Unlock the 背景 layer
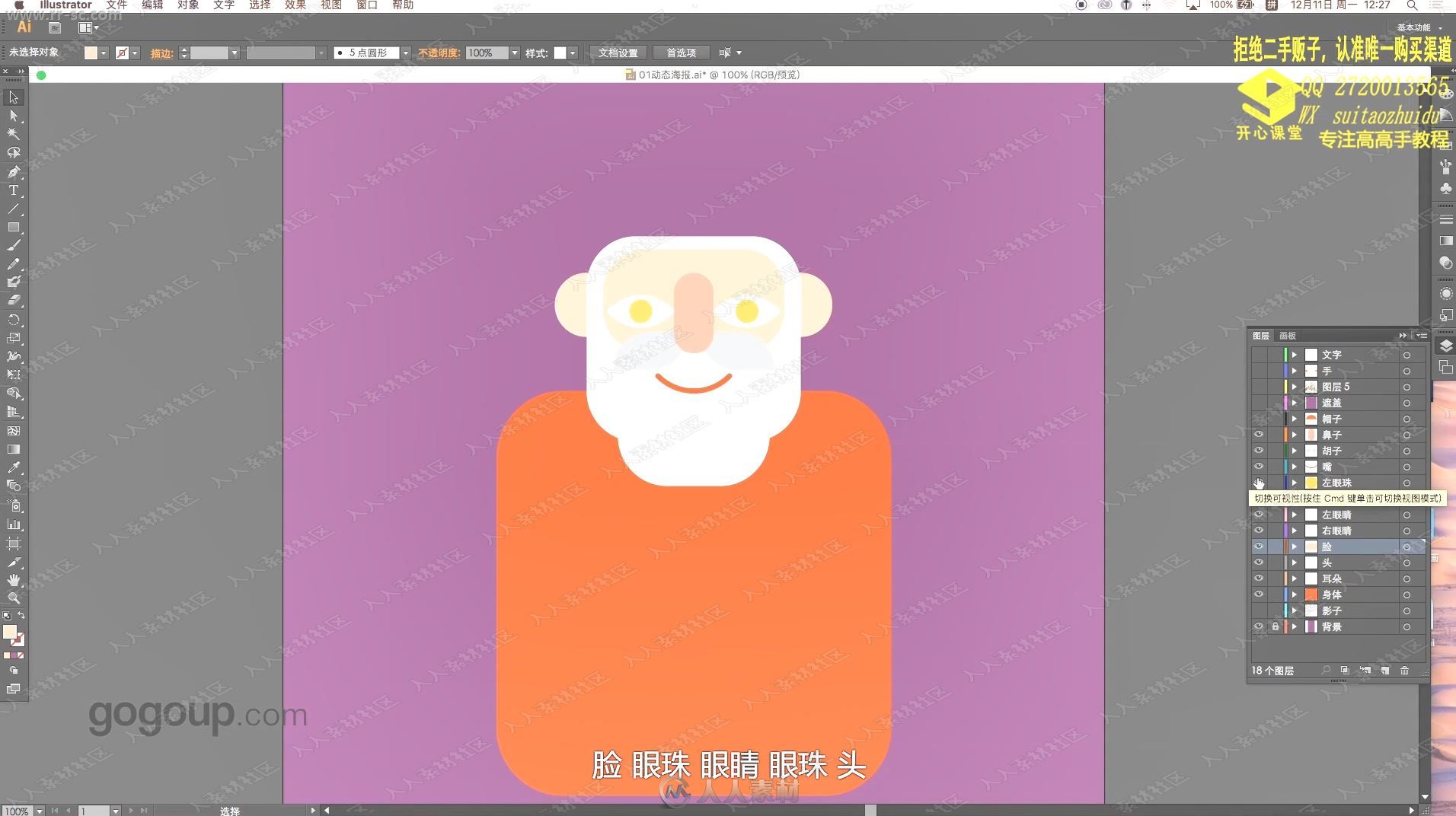This screenshot has width=1456, height=816. click(x=1276, y=626)
